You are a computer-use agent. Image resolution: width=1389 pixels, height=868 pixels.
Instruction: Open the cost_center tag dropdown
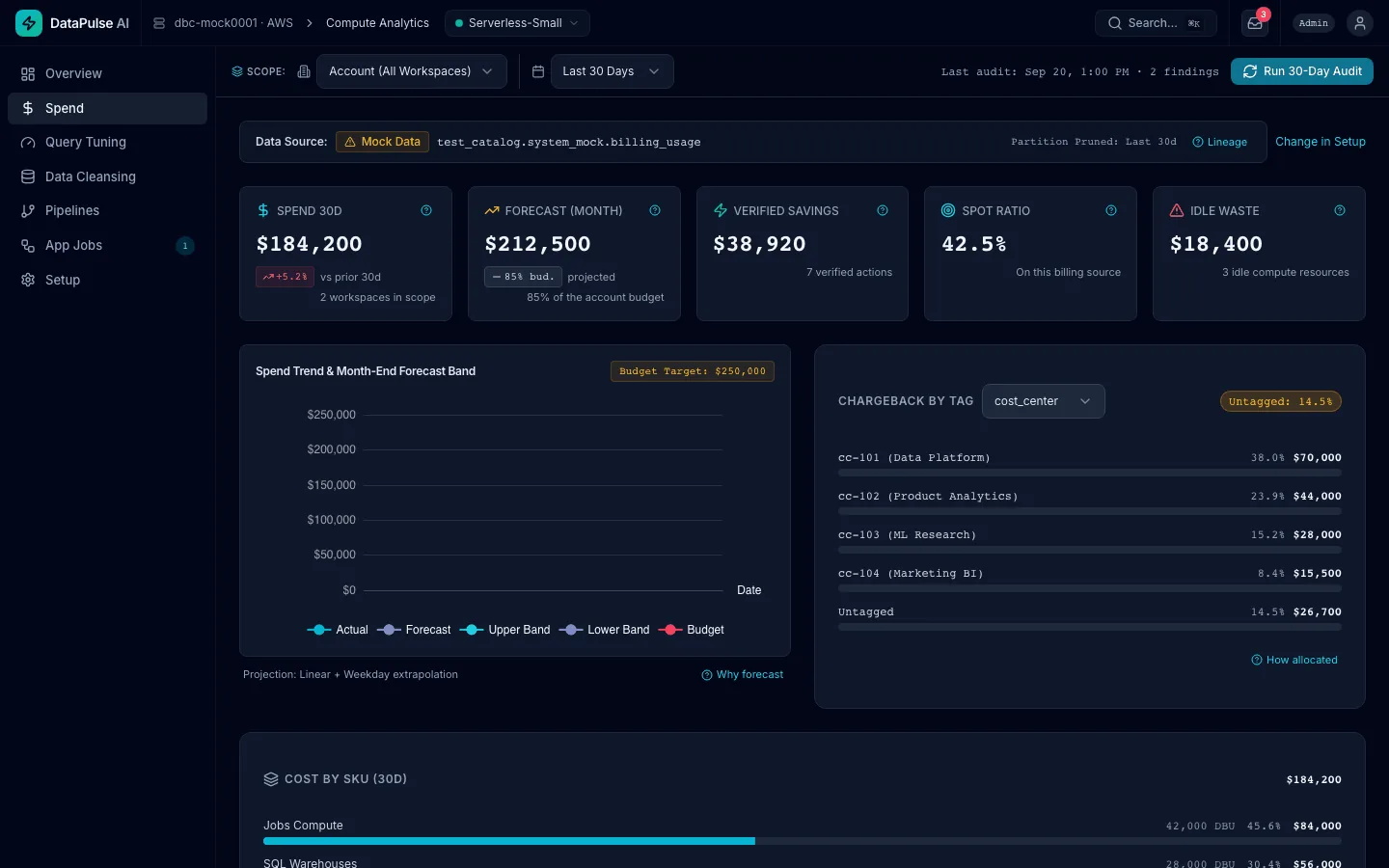coord(1044,401)
